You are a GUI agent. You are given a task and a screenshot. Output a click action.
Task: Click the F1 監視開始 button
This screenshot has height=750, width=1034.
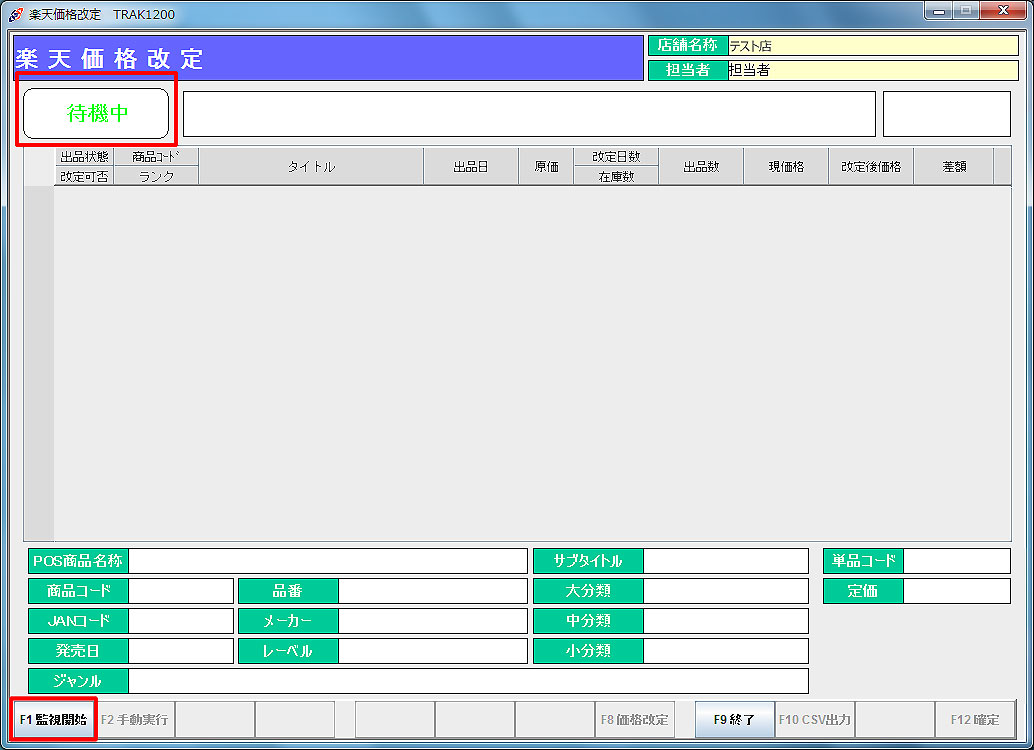coord(54,719)
